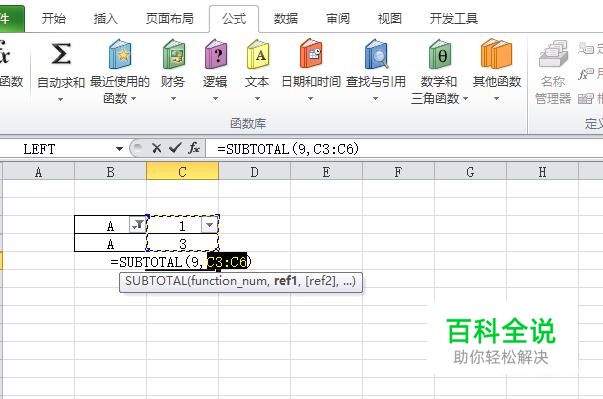Expand the 日期和时间 dropdown arrow
This screenshot has width=603, height=399.
(310, 99)
